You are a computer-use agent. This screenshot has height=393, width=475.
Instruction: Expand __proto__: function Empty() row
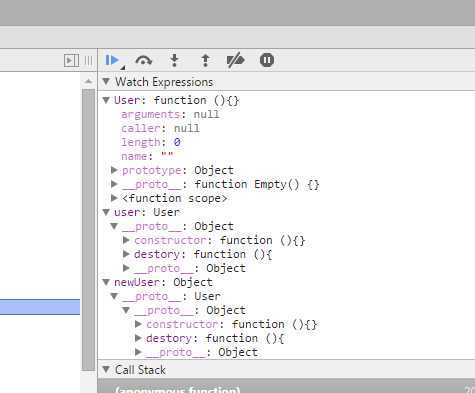(114, 184)
